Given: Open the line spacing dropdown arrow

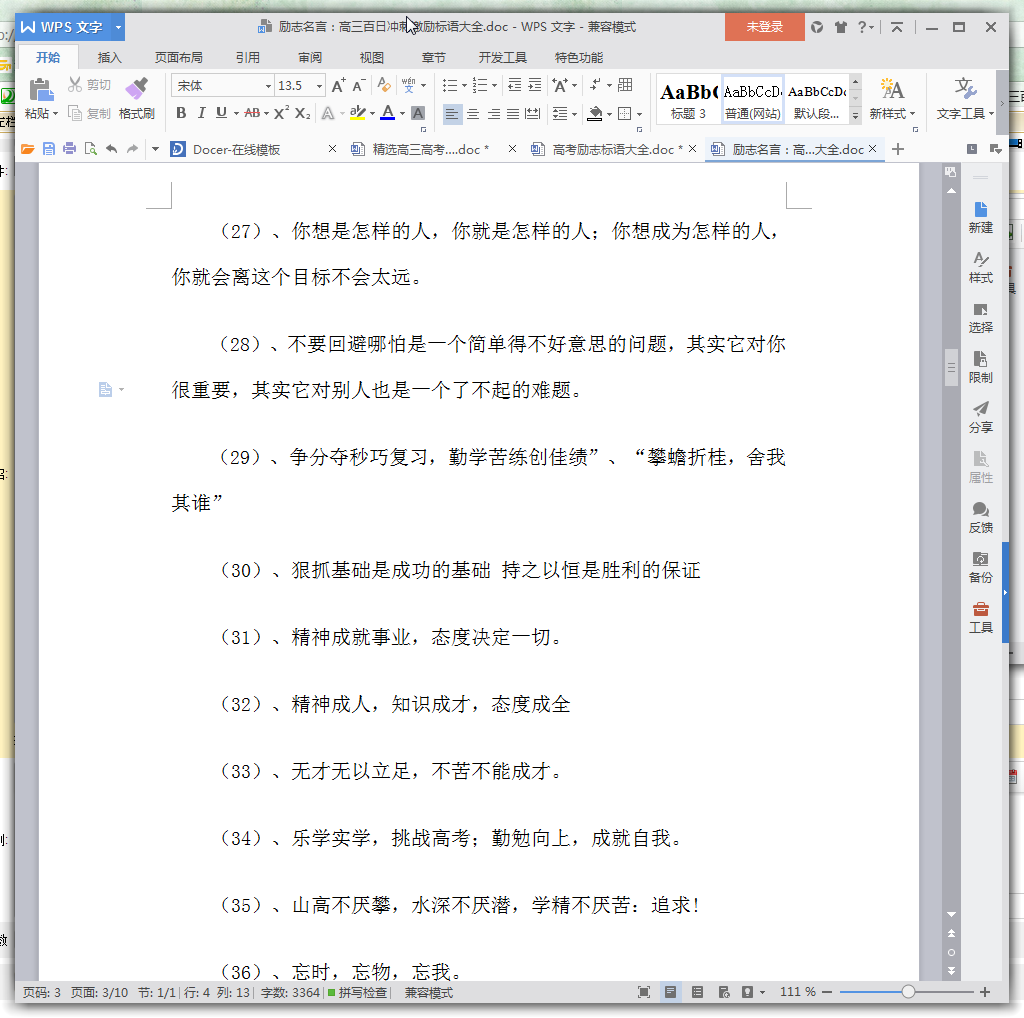Looking at the screenshot, I should [574, 114].
